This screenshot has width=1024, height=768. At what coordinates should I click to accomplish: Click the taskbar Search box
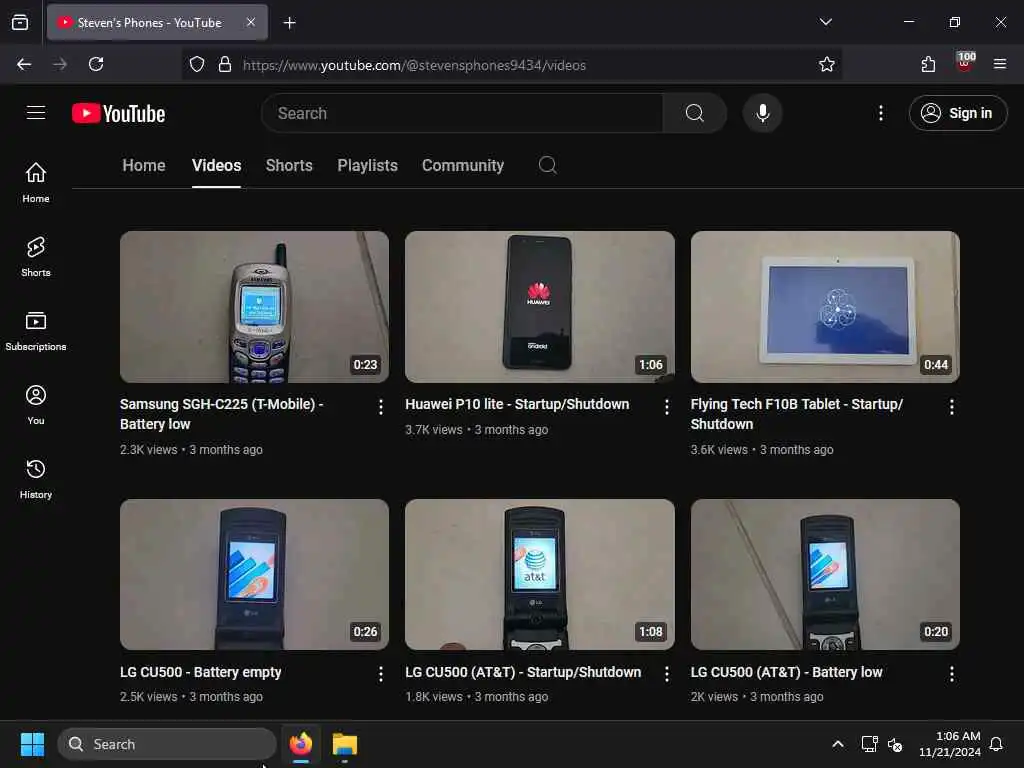[167, 744]
